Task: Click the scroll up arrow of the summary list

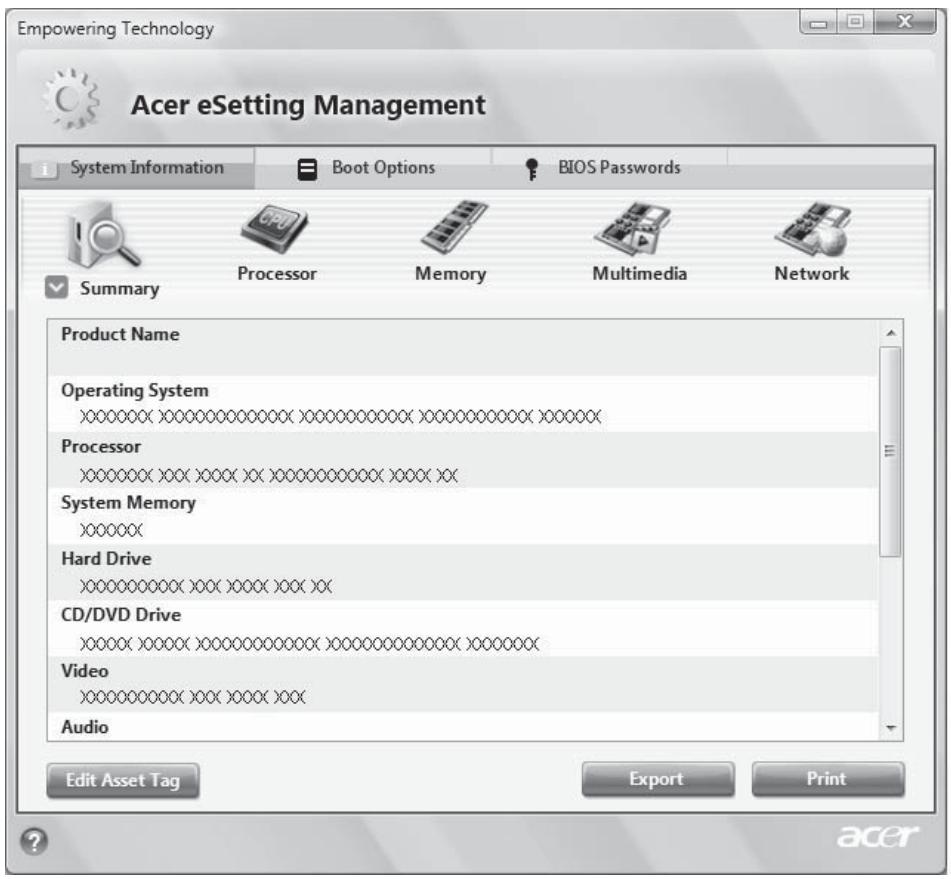Action: [890, 333]
